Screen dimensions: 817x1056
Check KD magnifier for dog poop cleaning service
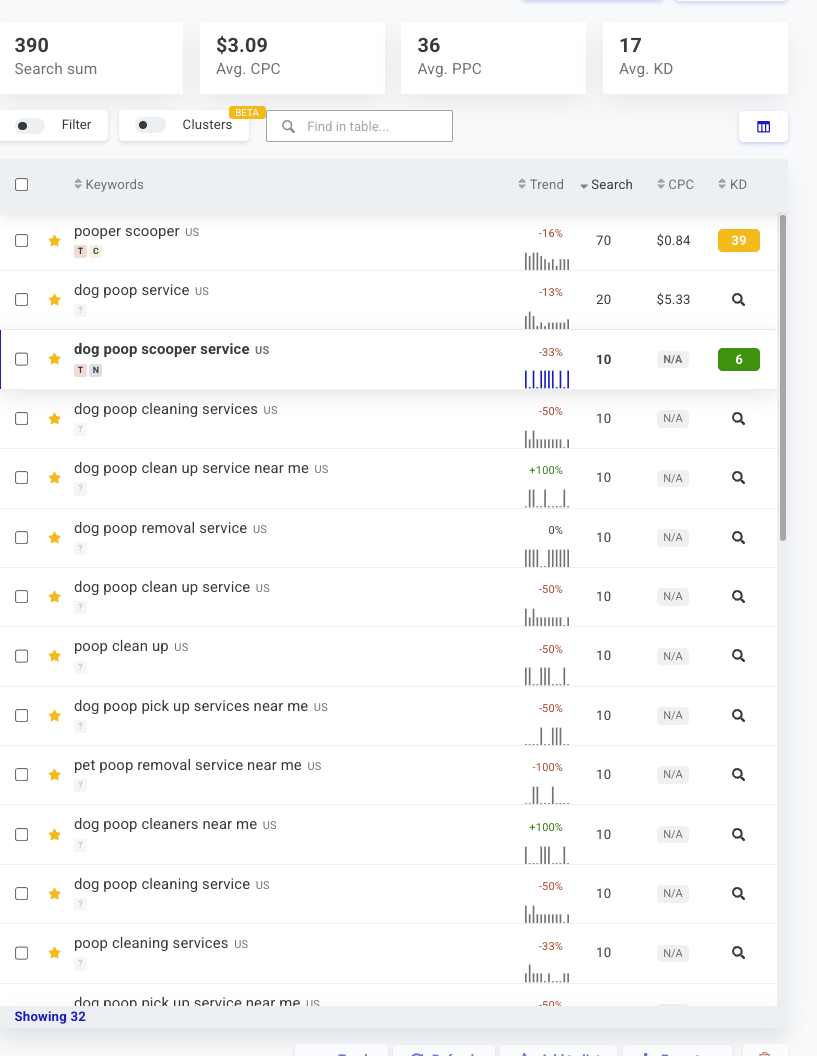[x=738, y=894]
